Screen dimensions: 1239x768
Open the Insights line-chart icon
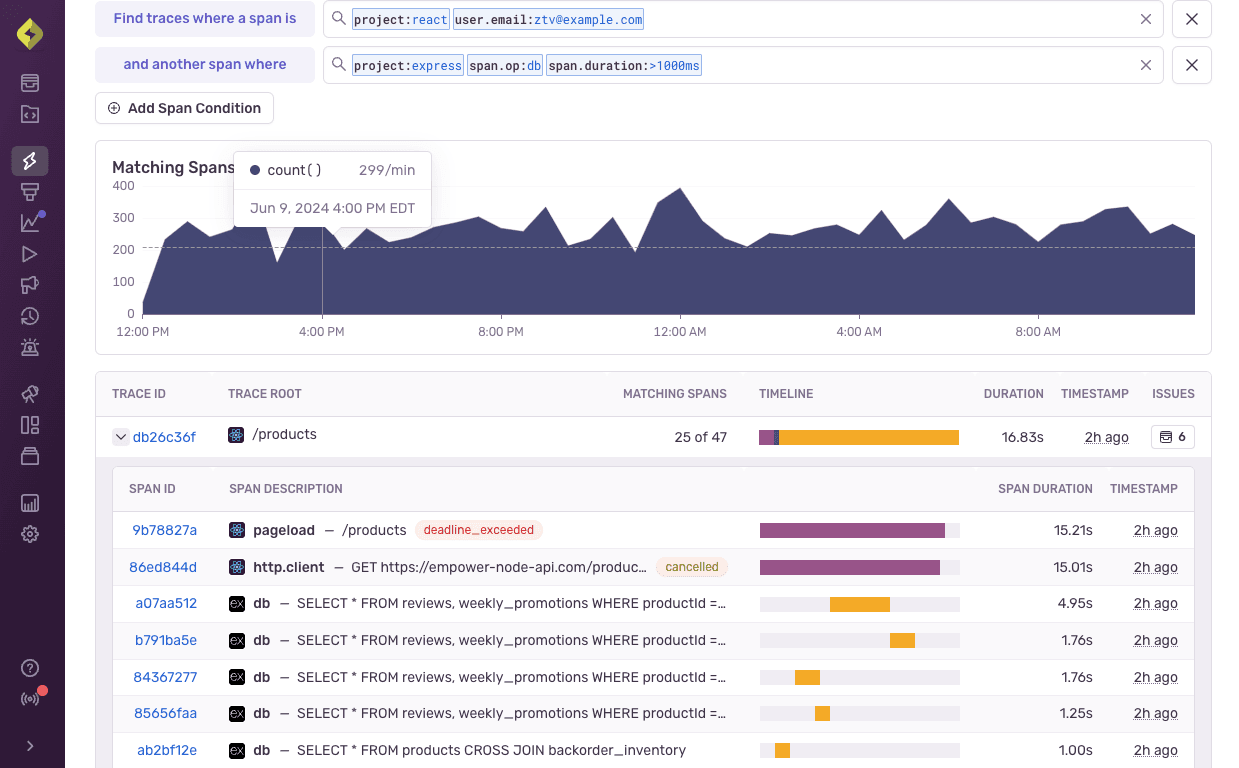coord(30,221)
